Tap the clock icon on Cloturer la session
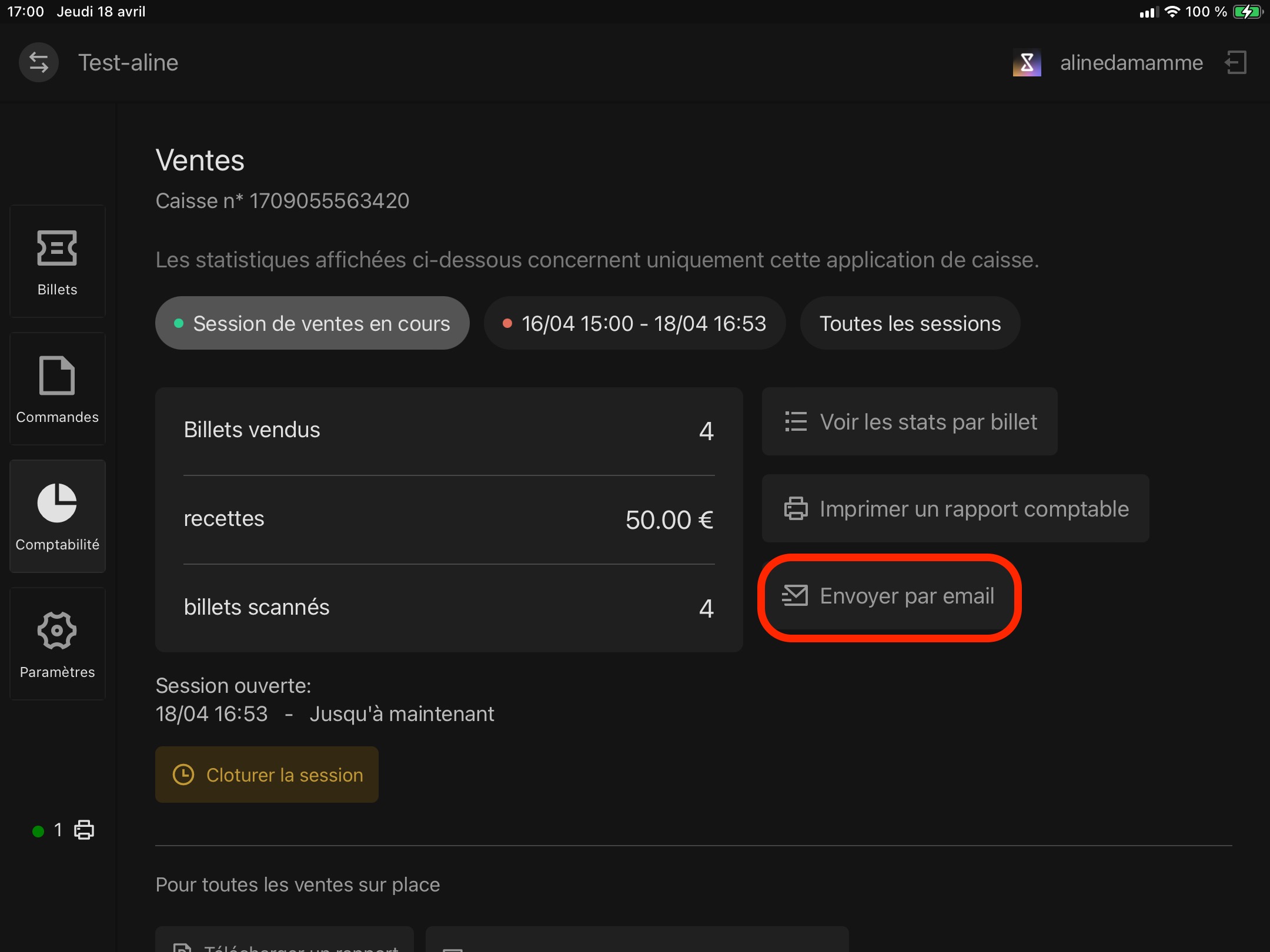The width and height of the screenshot is (1270, 952). [183, 775]
